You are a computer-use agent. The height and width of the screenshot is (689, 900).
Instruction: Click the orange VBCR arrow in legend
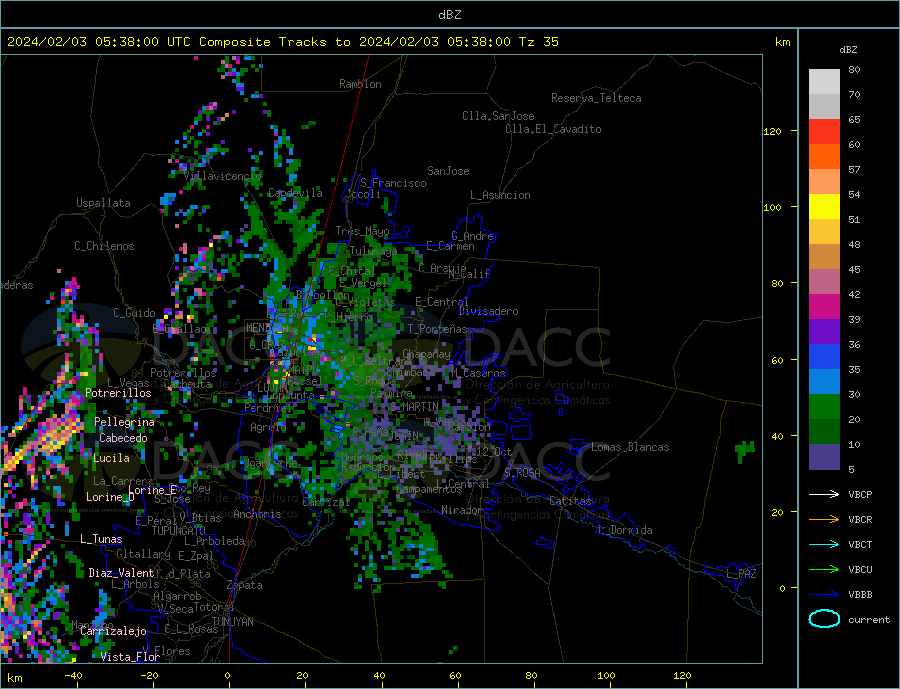click(x=824, y=520)
